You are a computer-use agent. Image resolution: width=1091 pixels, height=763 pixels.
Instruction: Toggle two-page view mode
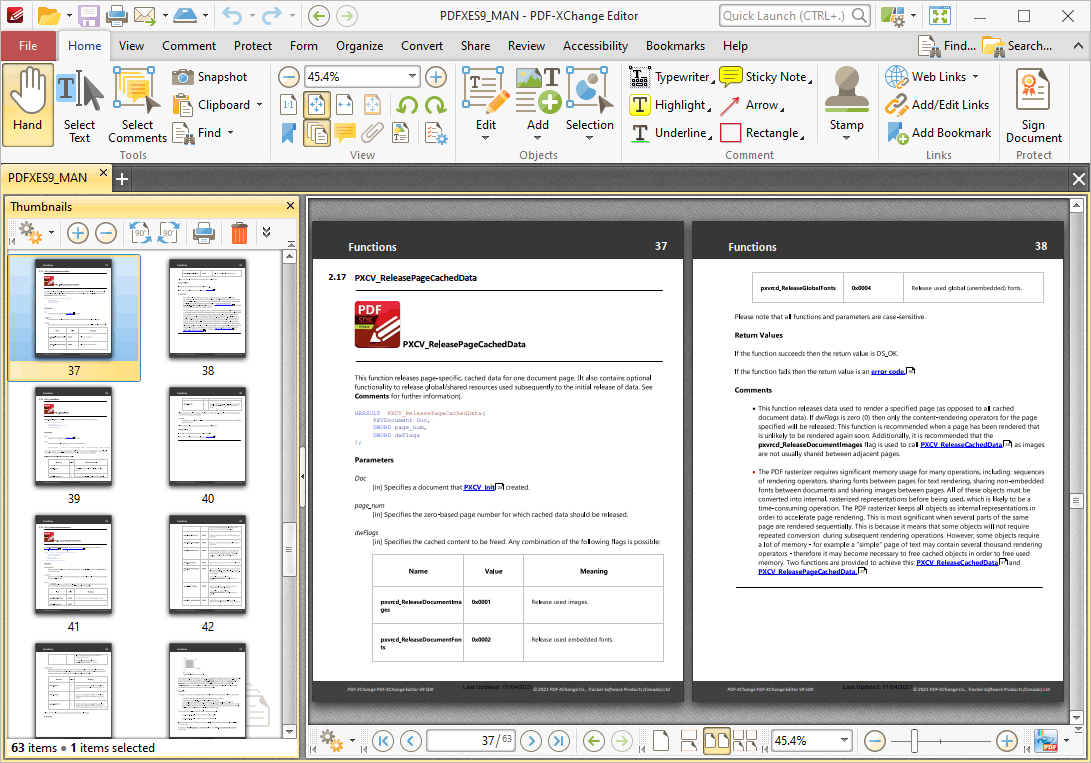[718, 740]
